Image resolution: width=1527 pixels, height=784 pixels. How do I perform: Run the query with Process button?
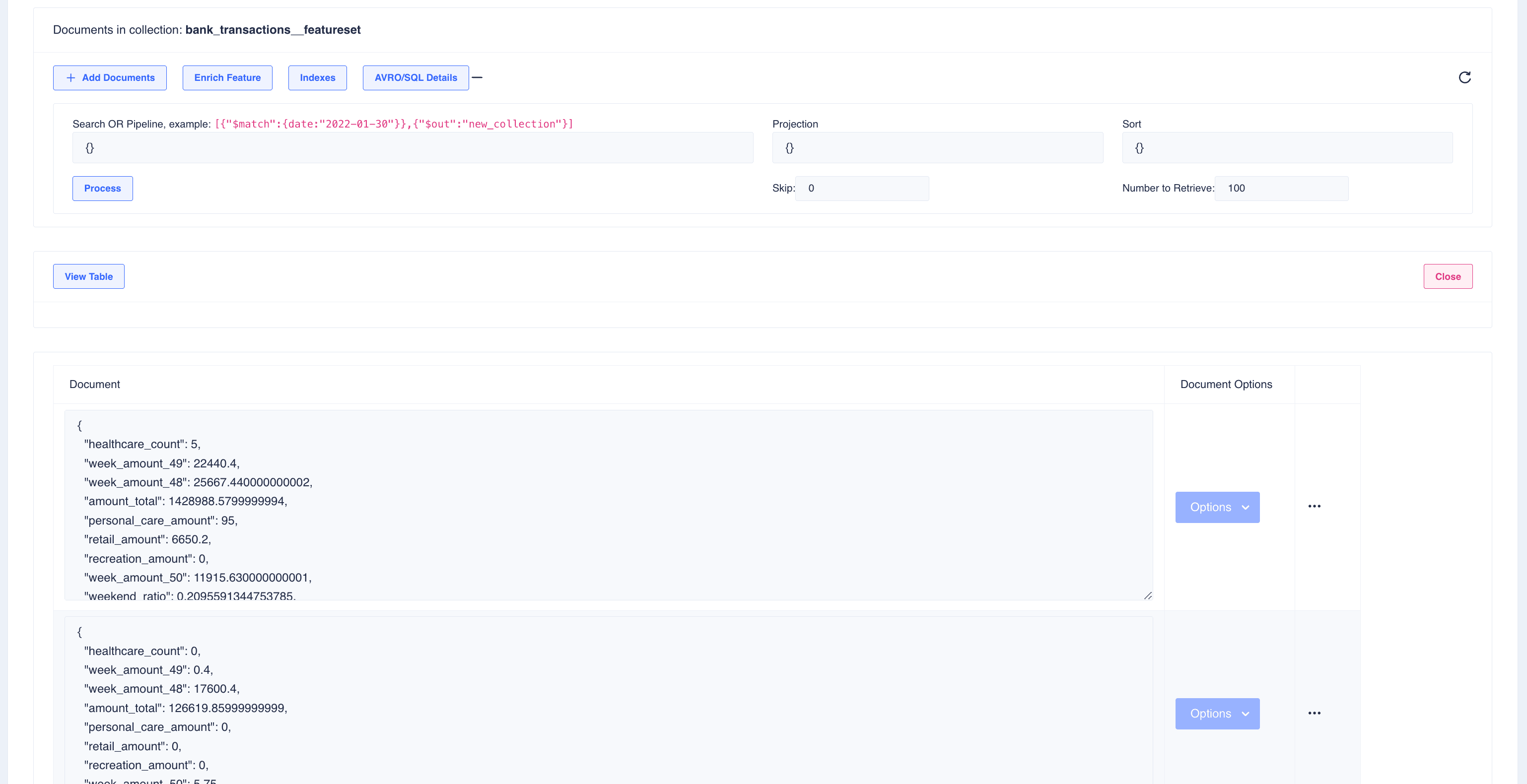point(102,189)
